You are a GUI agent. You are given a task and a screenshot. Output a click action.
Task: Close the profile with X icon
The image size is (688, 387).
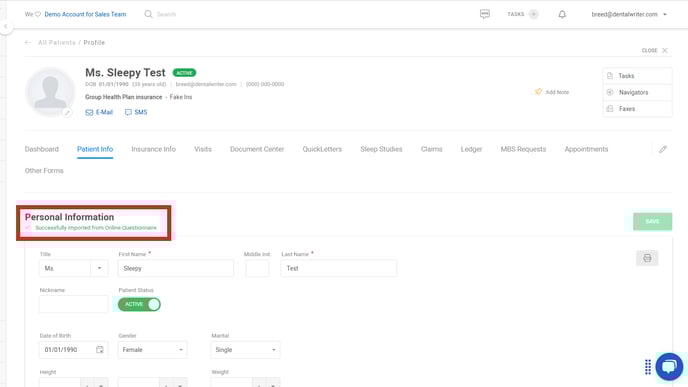[665, 50]
